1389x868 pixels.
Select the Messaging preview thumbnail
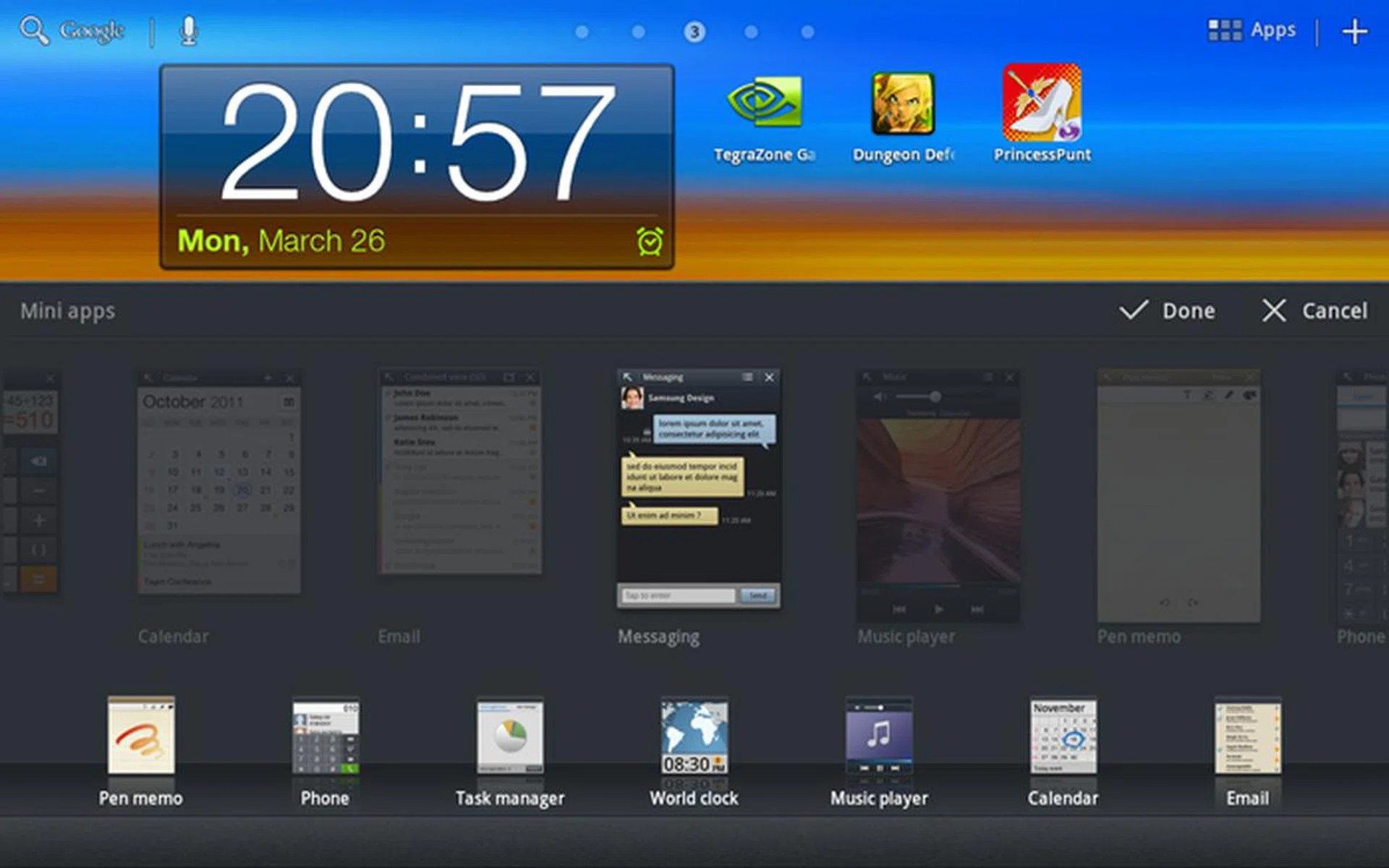[x=698, y=488]
